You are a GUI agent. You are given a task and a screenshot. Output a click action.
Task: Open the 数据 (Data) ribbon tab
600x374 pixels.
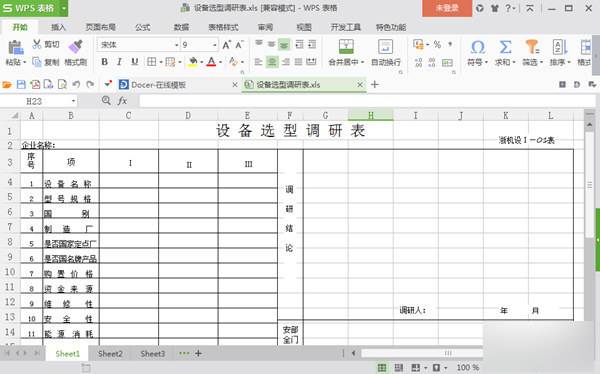181,27
